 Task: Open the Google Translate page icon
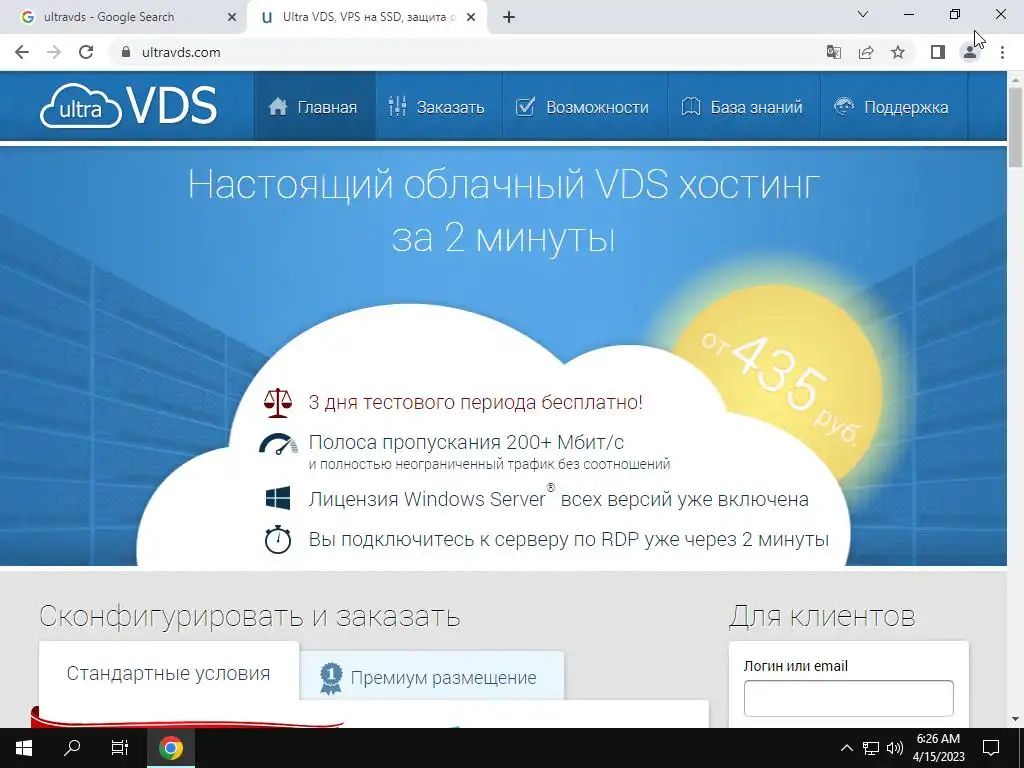point(833,52)
